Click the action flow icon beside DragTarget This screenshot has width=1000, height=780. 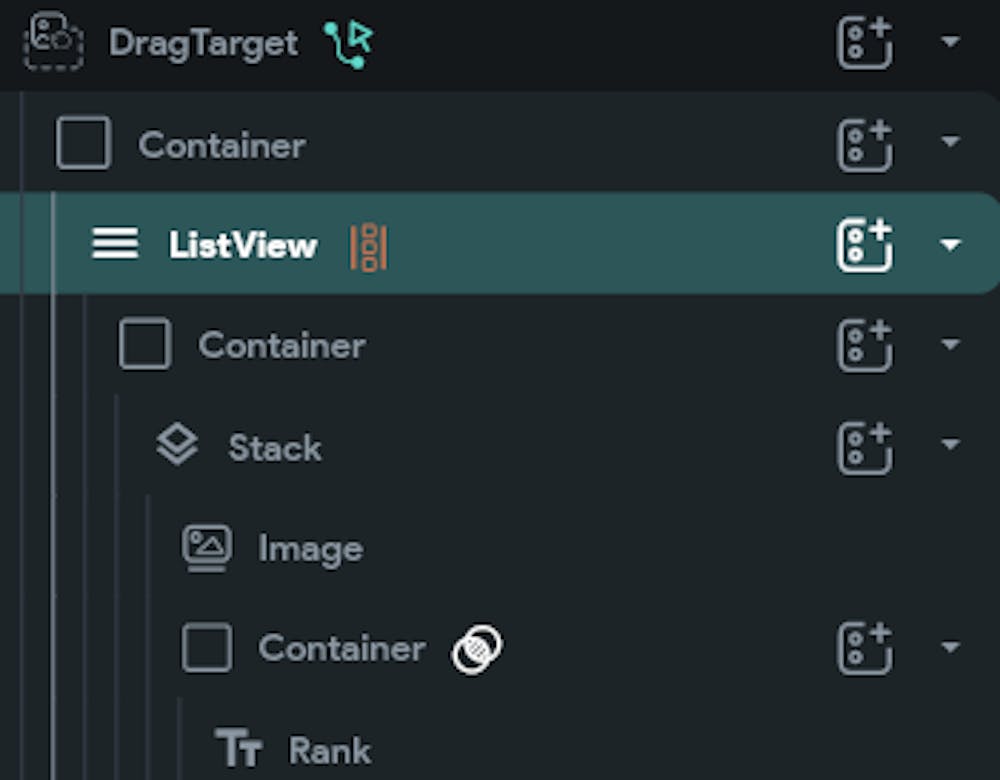pyautogui.click(x=348, y=44)
